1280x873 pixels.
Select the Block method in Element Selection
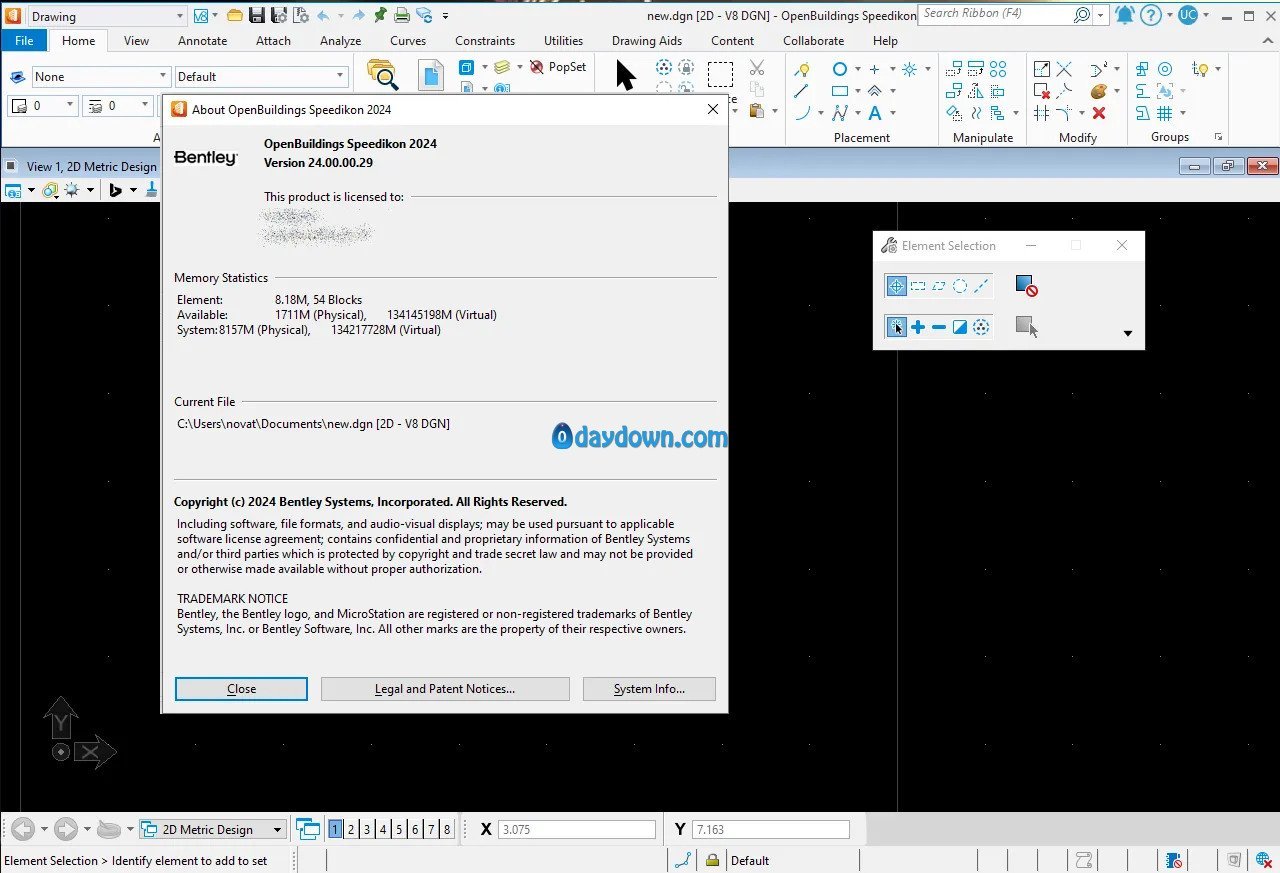tap(918, 286)
